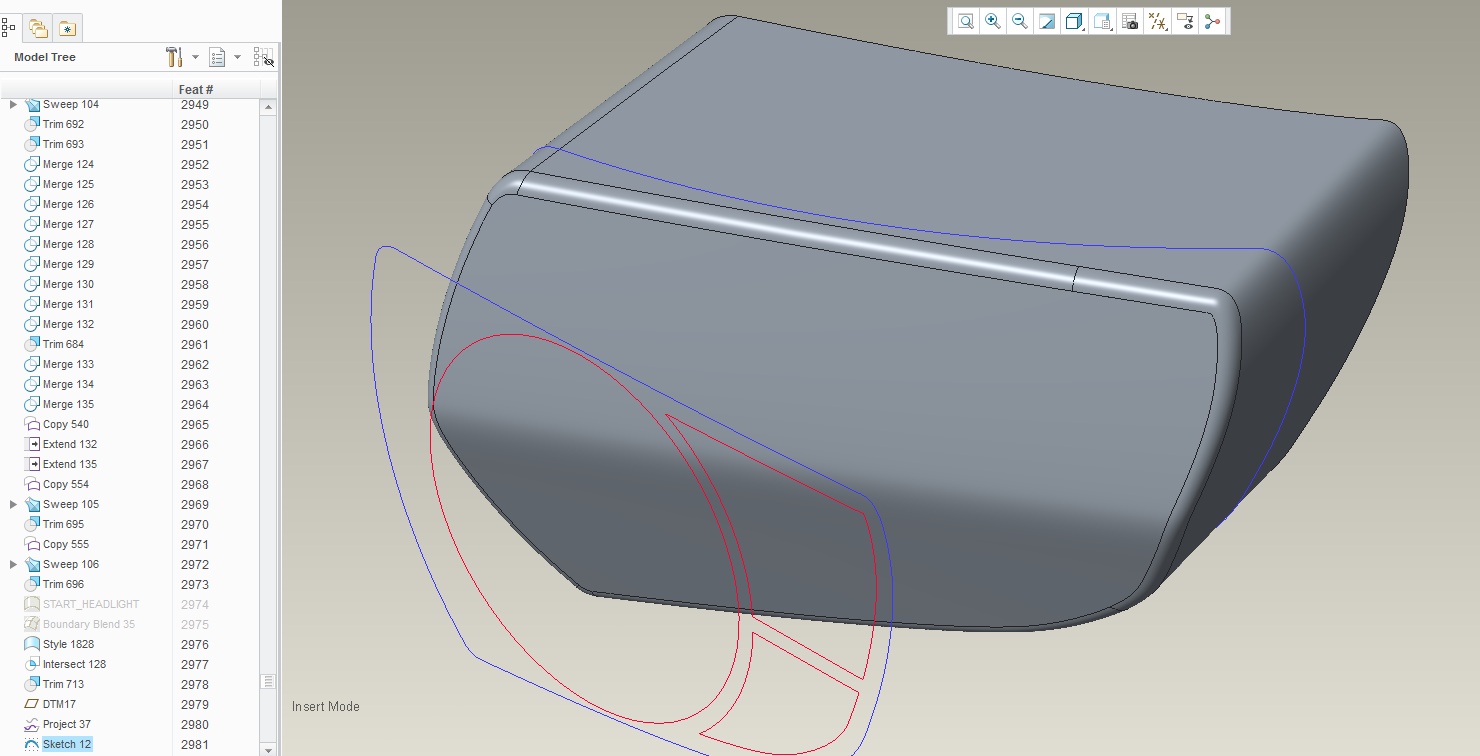This screenshot has width=1480, height=756.
Task: Select the Sweep 105 feature icon
Action: point(32,504)
